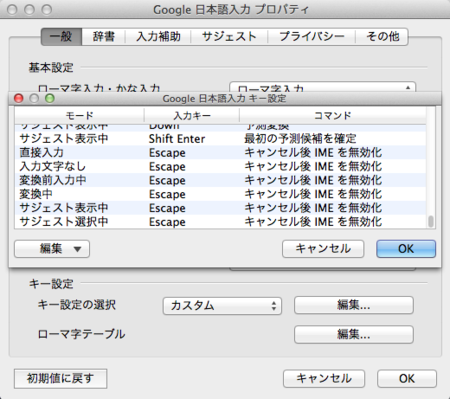Select the 変換前入力中 row

220,180
